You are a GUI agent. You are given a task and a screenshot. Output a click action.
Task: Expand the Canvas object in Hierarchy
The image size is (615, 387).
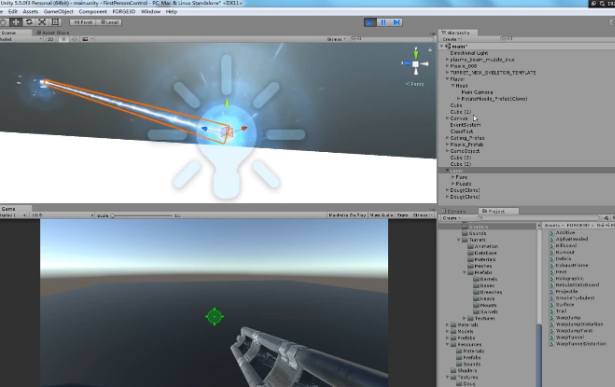[447, 118]
